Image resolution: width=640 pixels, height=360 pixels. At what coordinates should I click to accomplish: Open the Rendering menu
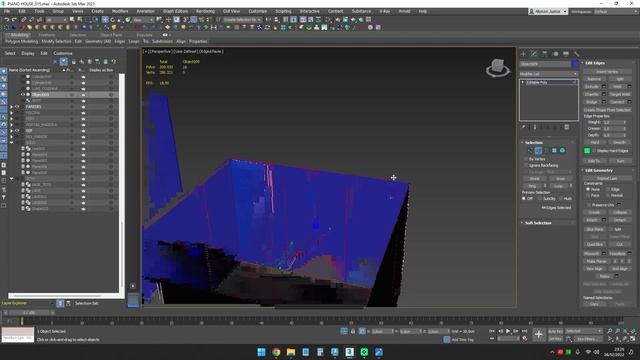(205, 11)
